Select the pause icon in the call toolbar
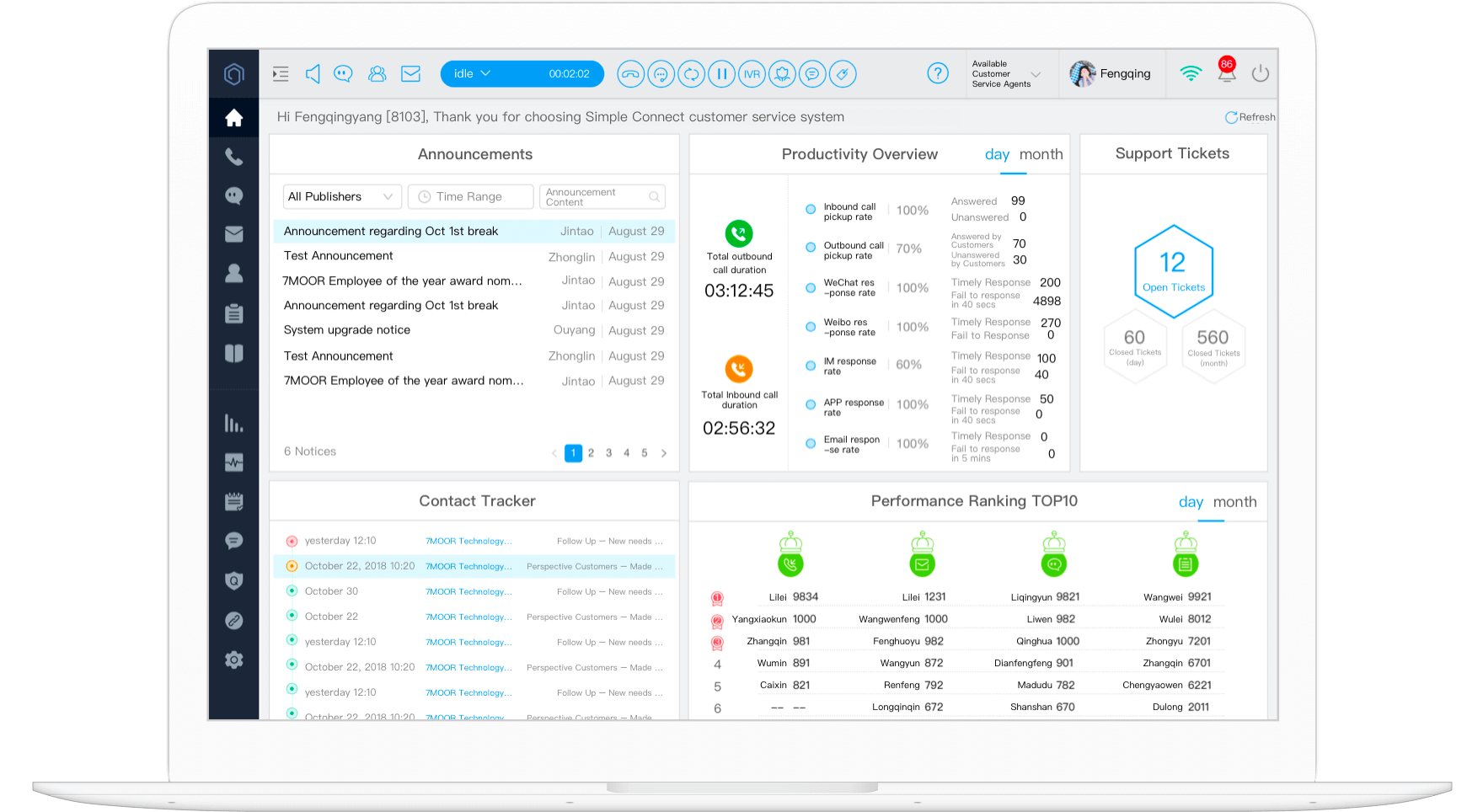 pyautogui.click(x=721, y=73)
